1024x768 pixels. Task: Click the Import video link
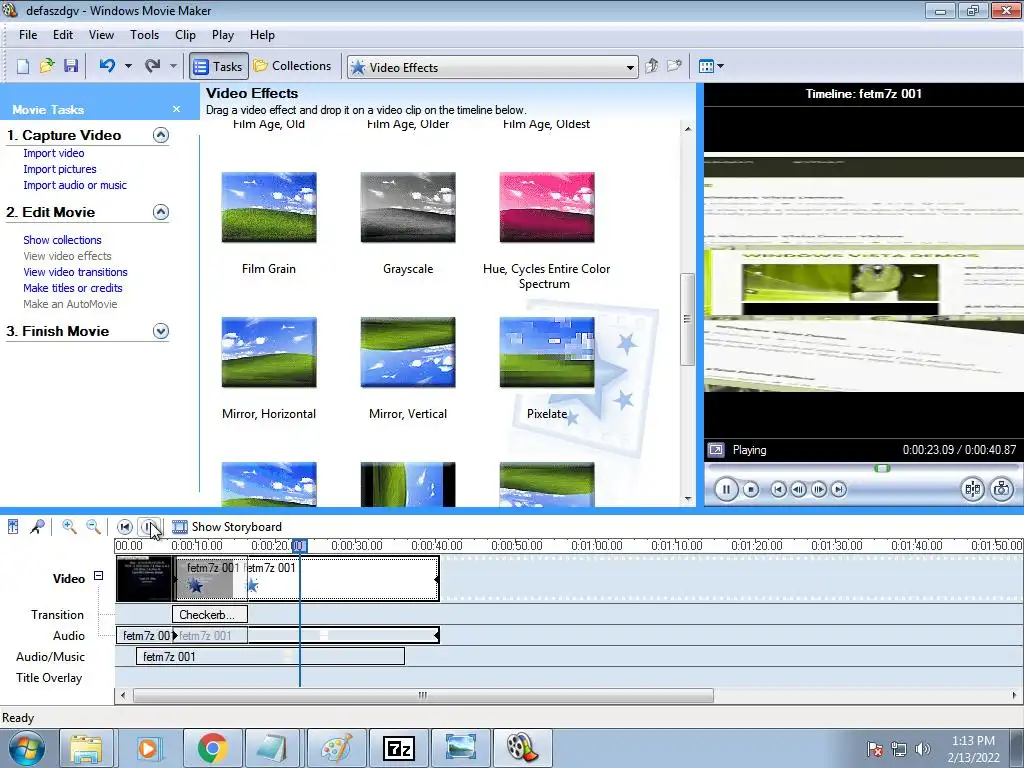point(54,153)
